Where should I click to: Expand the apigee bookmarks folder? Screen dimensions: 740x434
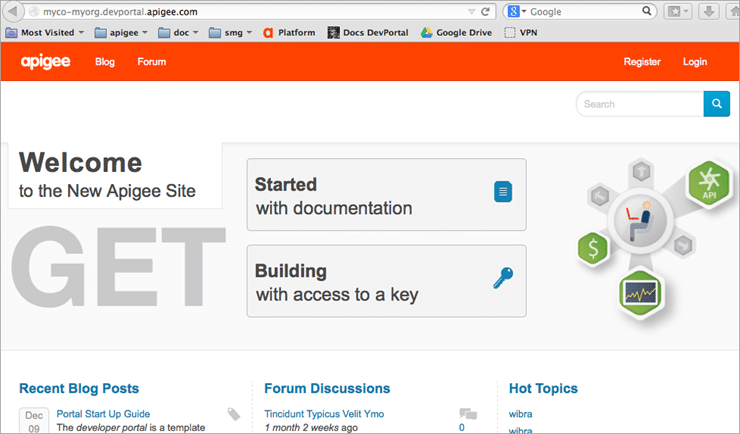tap(121, 33)
